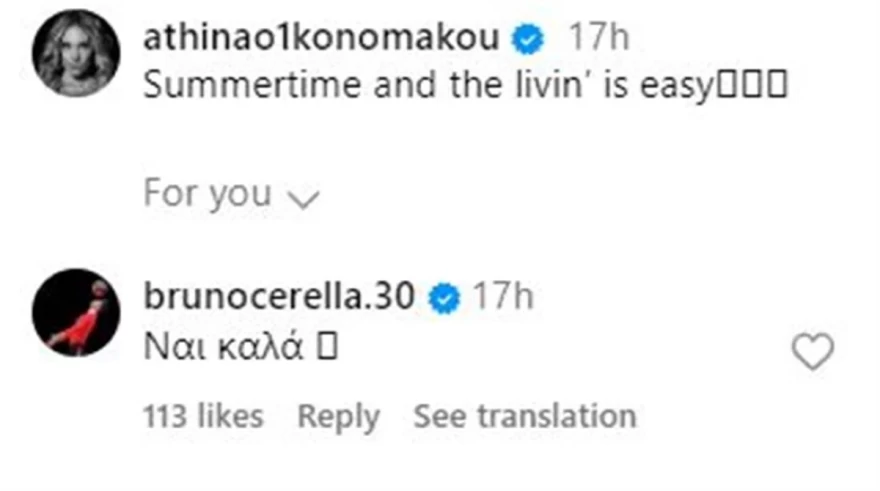
Task: Visit the athinao1konomakou username link
Action: [321, 40]
